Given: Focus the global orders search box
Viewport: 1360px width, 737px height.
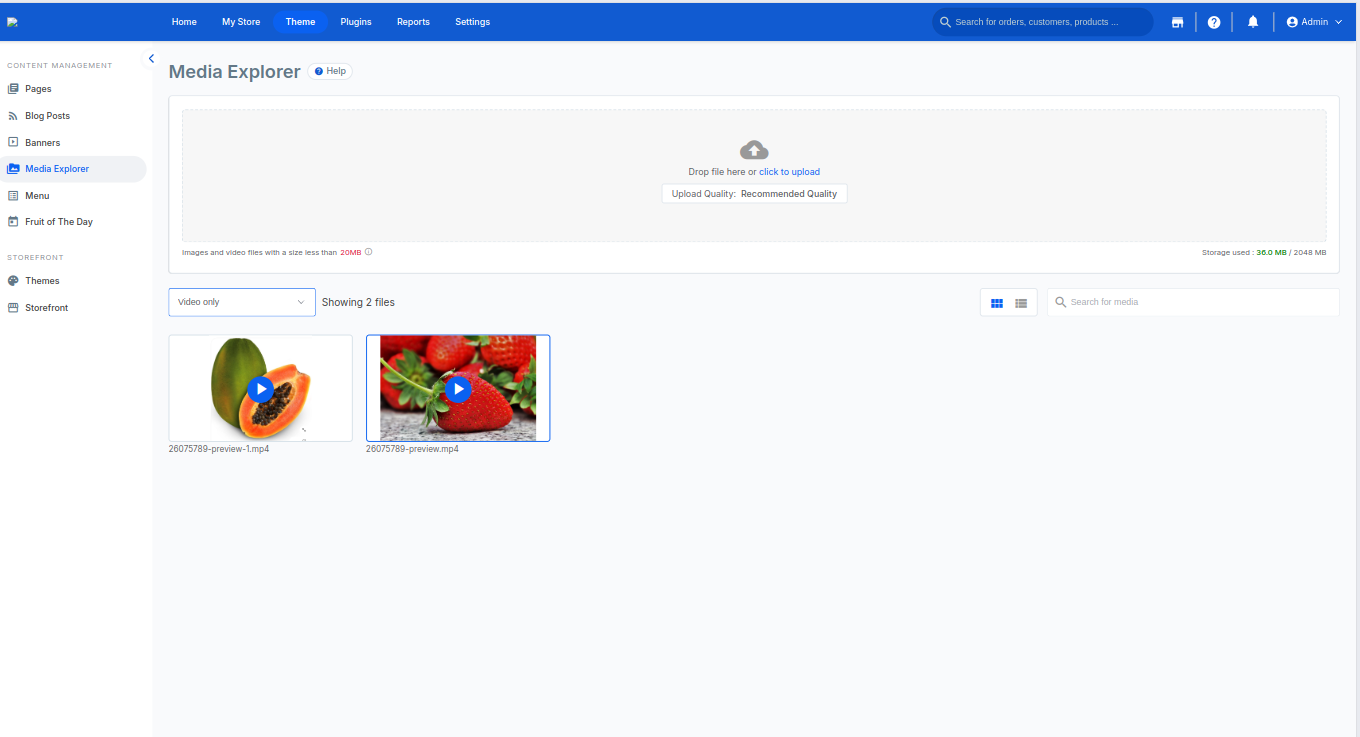Looking at the screenshot, I should 1043,22.
